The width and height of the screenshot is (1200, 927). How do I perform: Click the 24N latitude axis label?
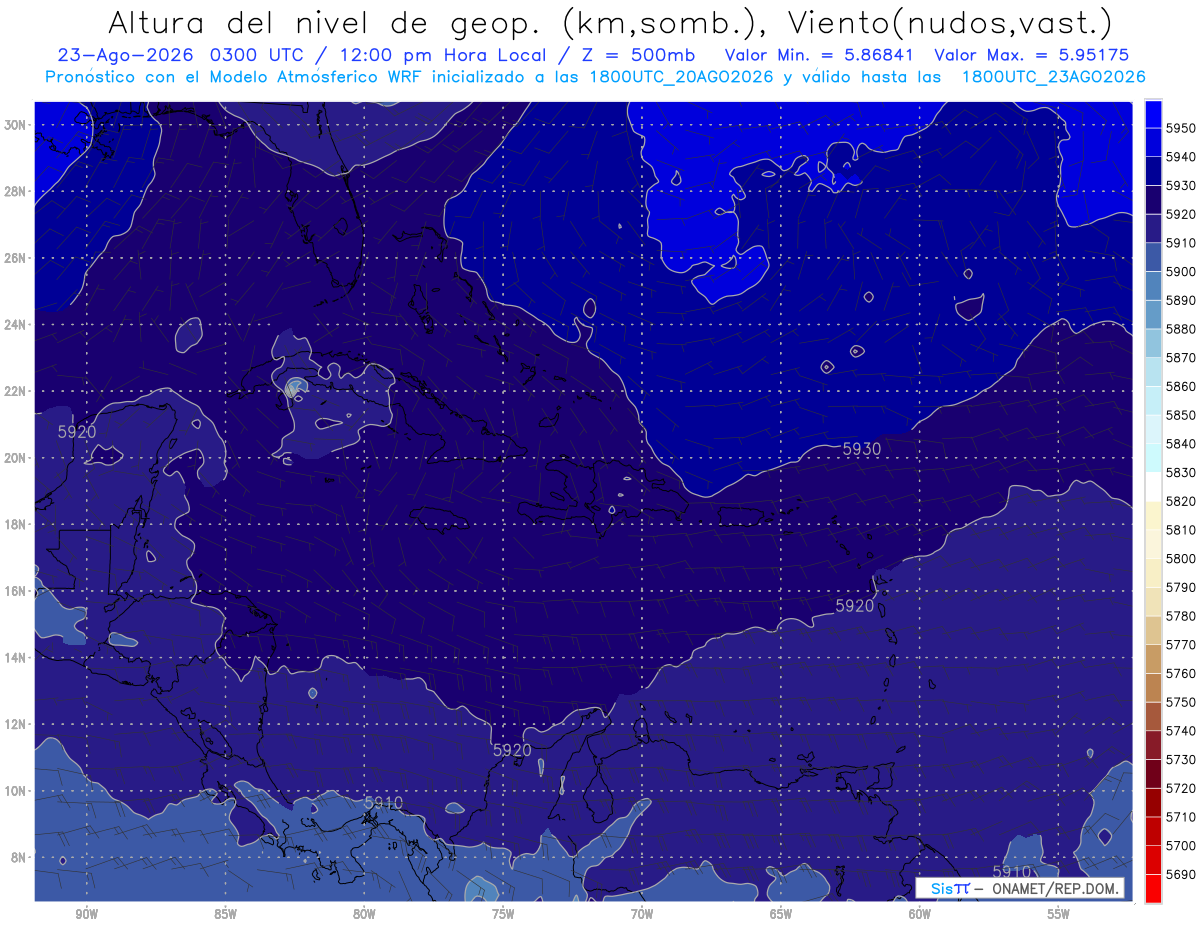[x=15, y=325]
